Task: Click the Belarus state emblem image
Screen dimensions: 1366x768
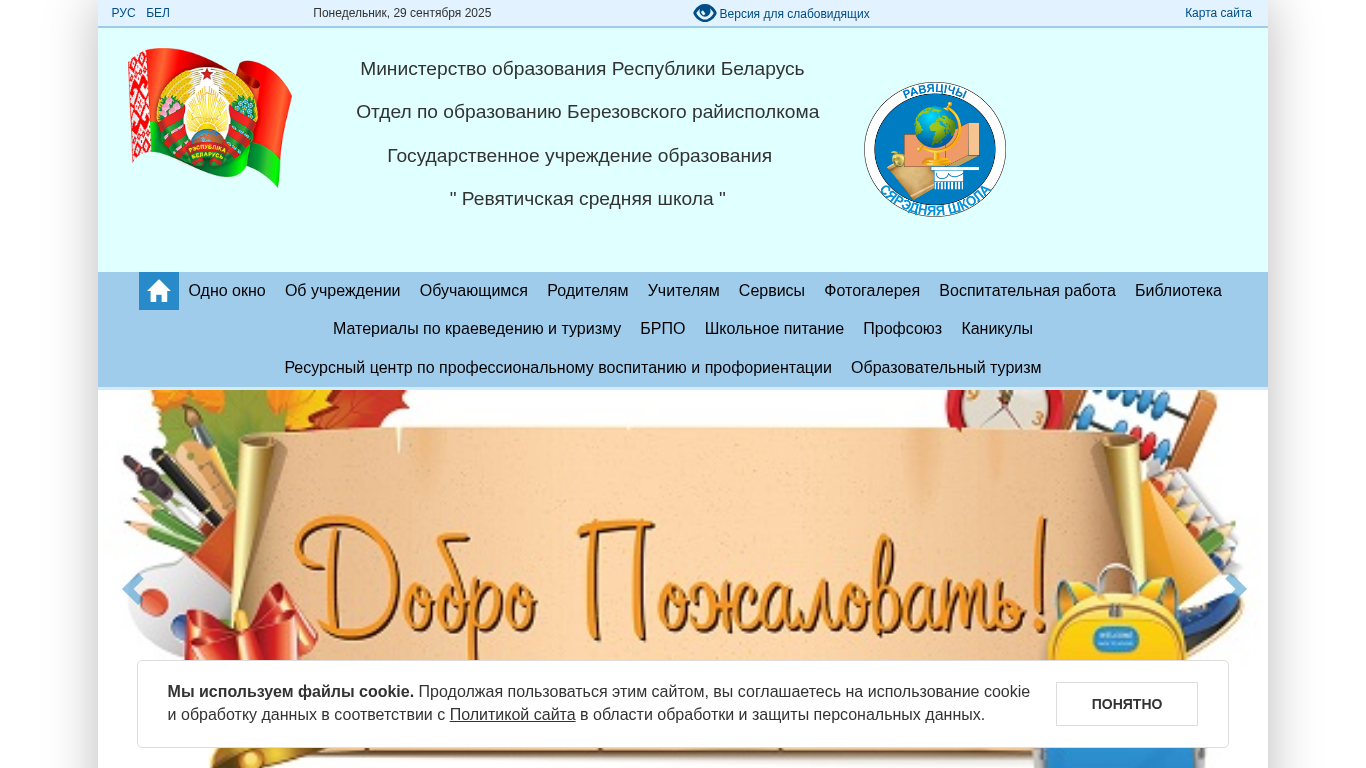Action: point(210,118)
